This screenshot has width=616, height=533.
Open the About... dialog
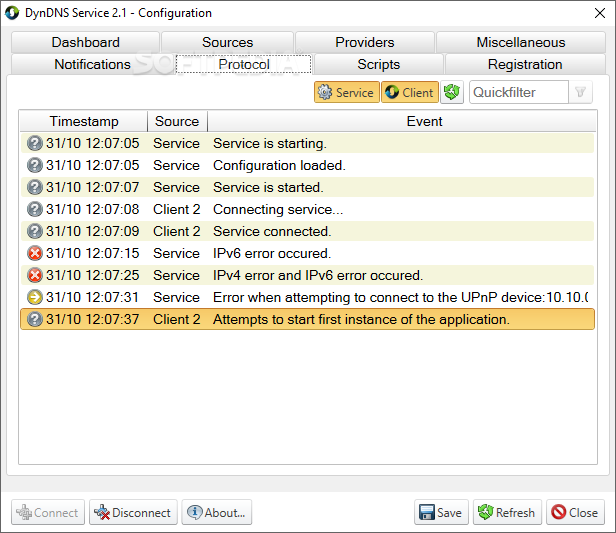(216, 512)
